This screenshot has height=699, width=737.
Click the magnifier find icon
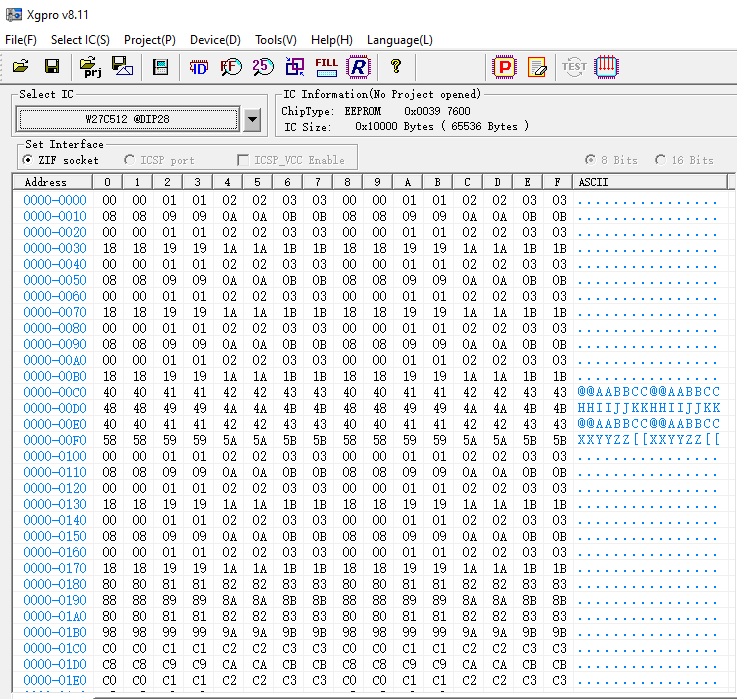pyautogui.click(x=231, y=67)
